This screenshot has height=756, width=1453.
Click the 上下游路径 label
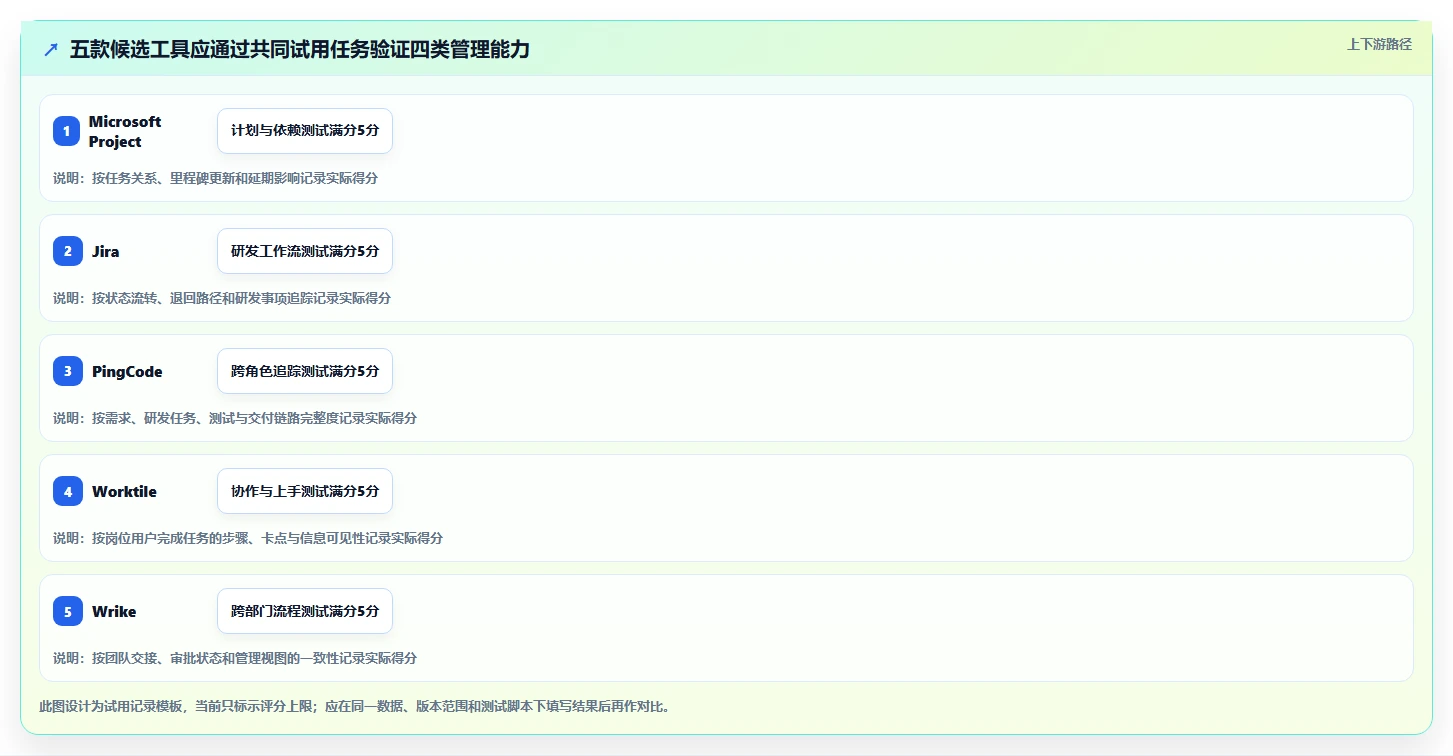click(x=1379, y=44)
